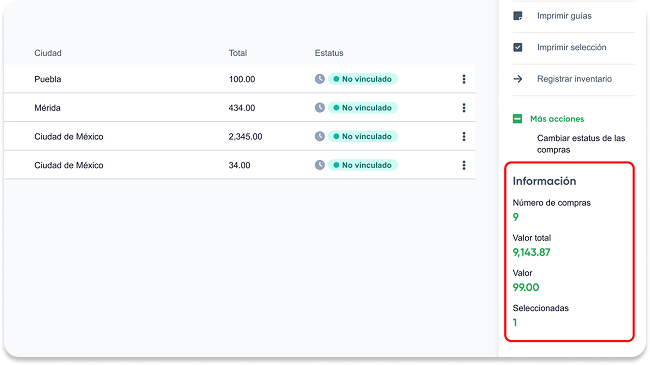Open the three-dot menu for Puebla row
The image size is (650, 365).
coord(464,79)
